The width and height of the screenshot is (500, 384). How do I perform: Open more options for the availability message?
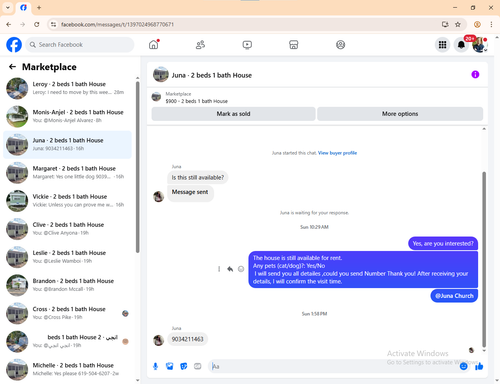coord(219,269)
